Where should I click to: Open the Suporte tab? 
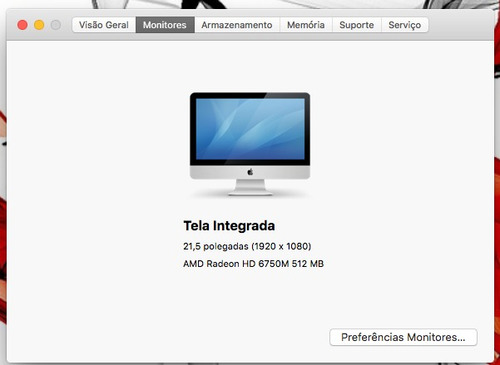357,25
